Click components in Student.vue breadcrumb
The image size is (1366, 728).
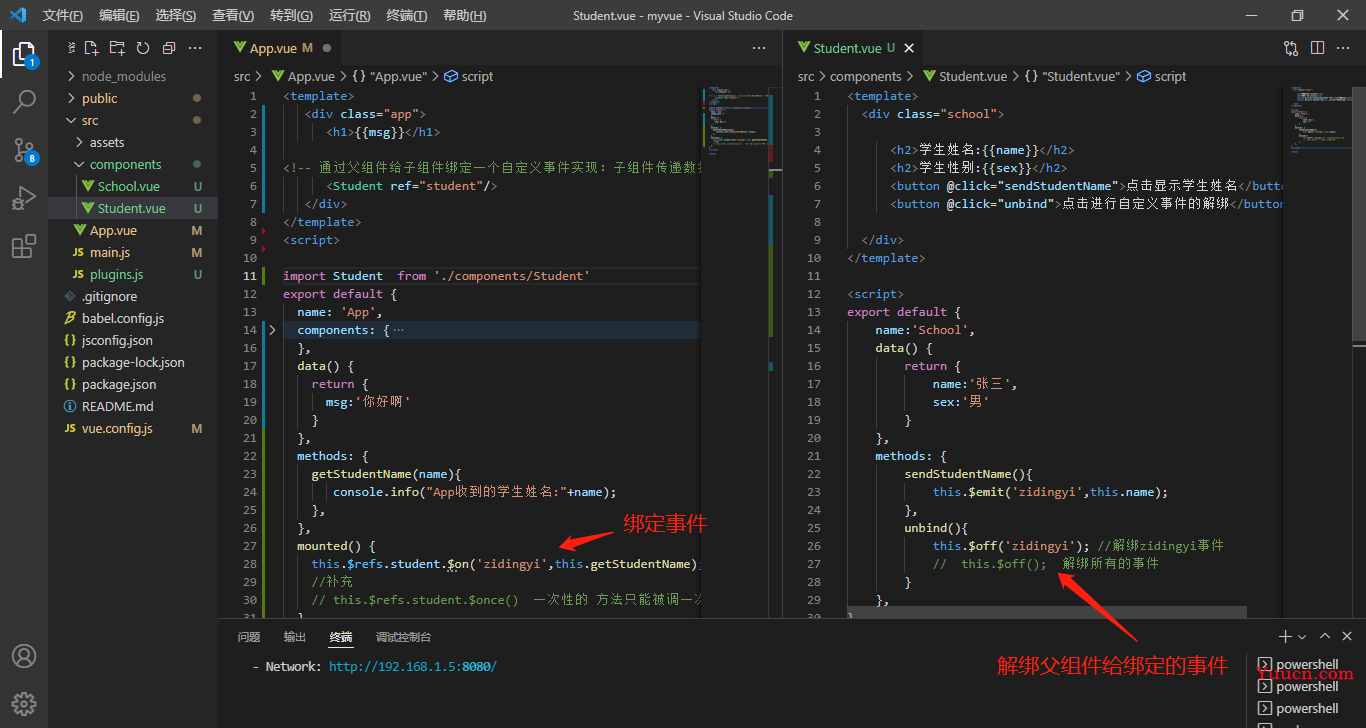tap(866, 76)
